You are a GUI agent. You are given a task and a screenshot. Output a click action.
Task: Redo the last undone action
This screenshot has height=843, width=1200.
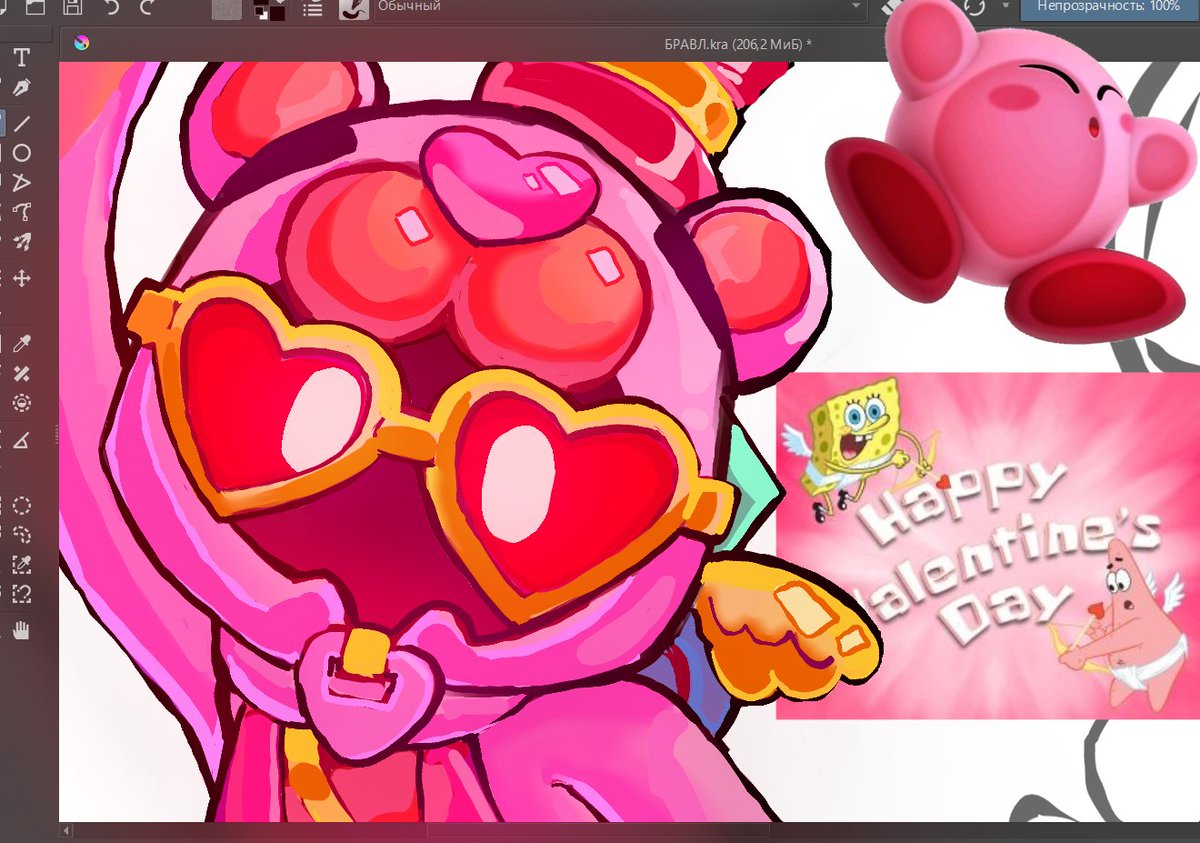tap(147, 7)
